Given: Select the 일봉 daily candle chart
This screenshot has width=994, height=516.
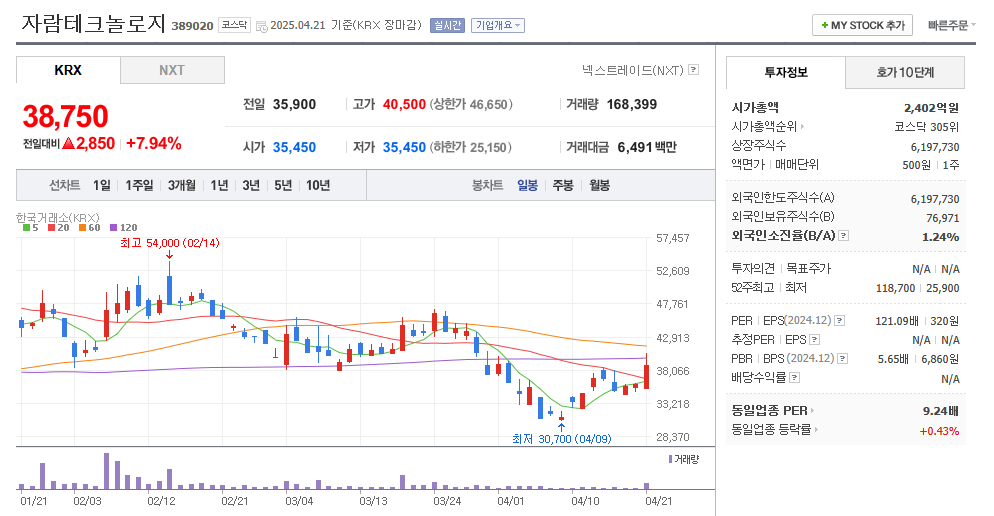Looking at the screenshot, I should coord(527,185).
